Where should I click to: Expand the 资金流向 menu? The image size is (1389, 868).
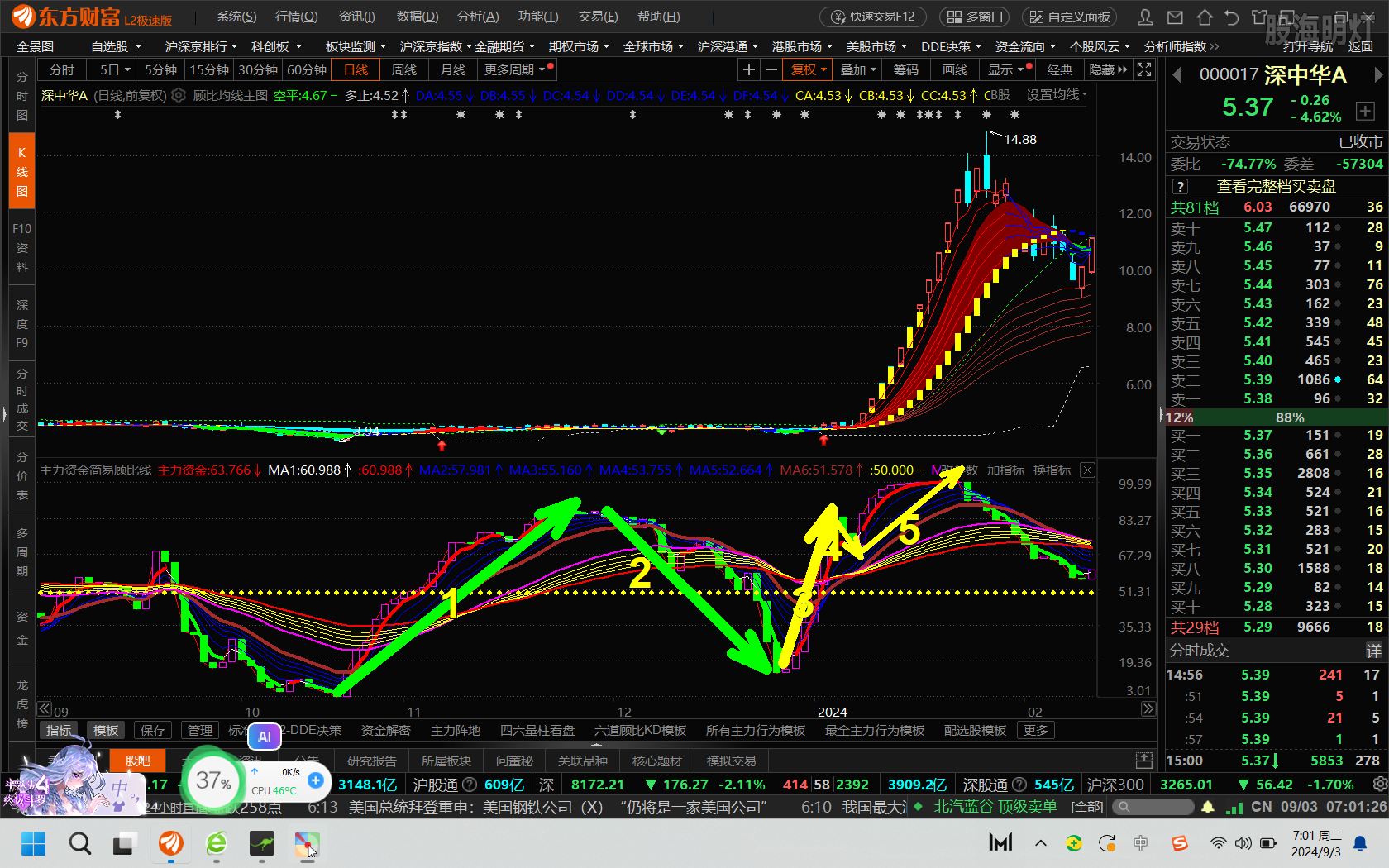[x=1025, y=46]
